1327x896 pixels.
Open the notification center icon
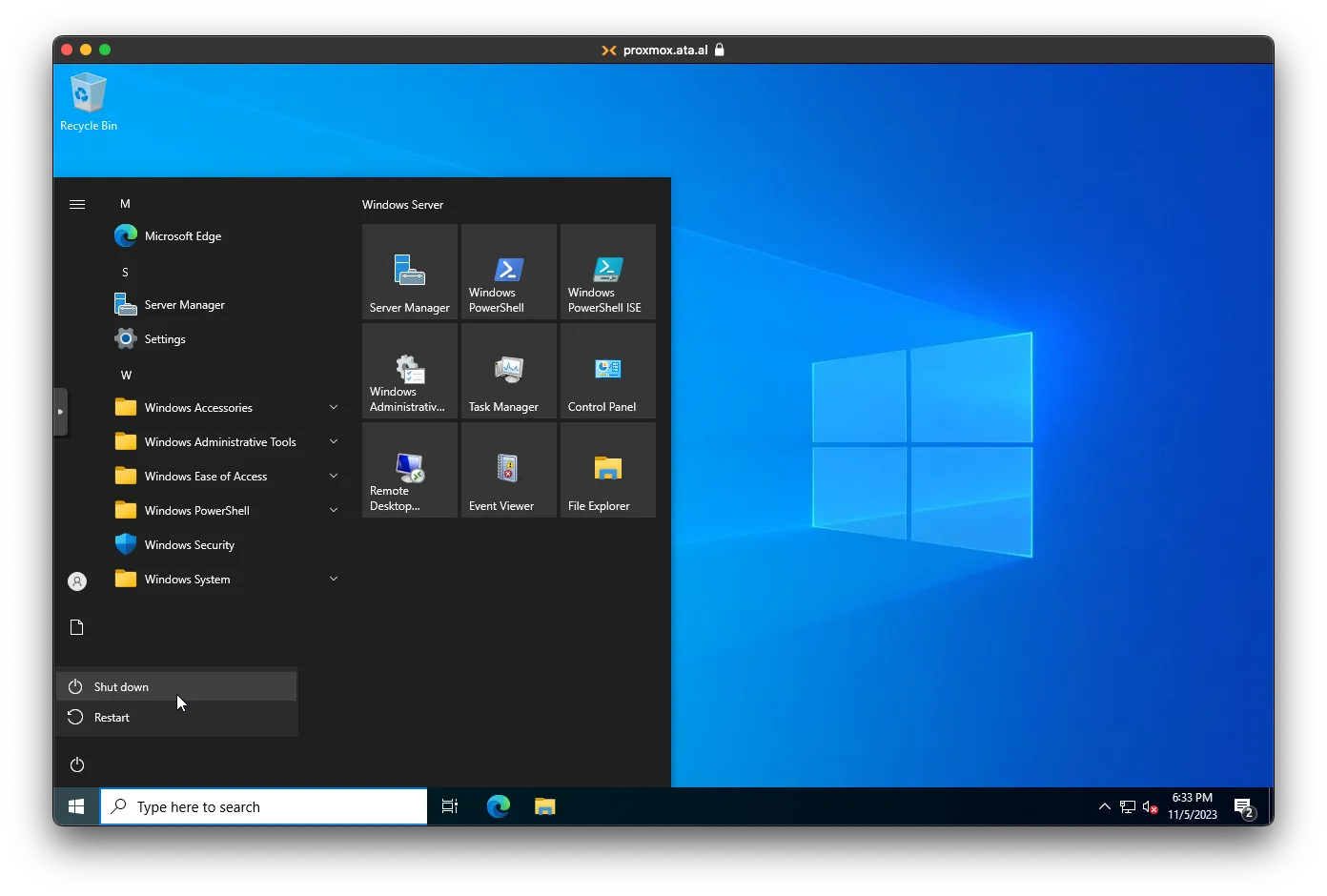click(1244, 808)
